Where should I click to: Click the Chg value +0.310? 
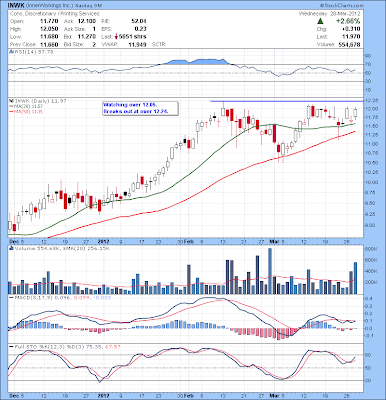pyautogui.click(x=351, y=29)
